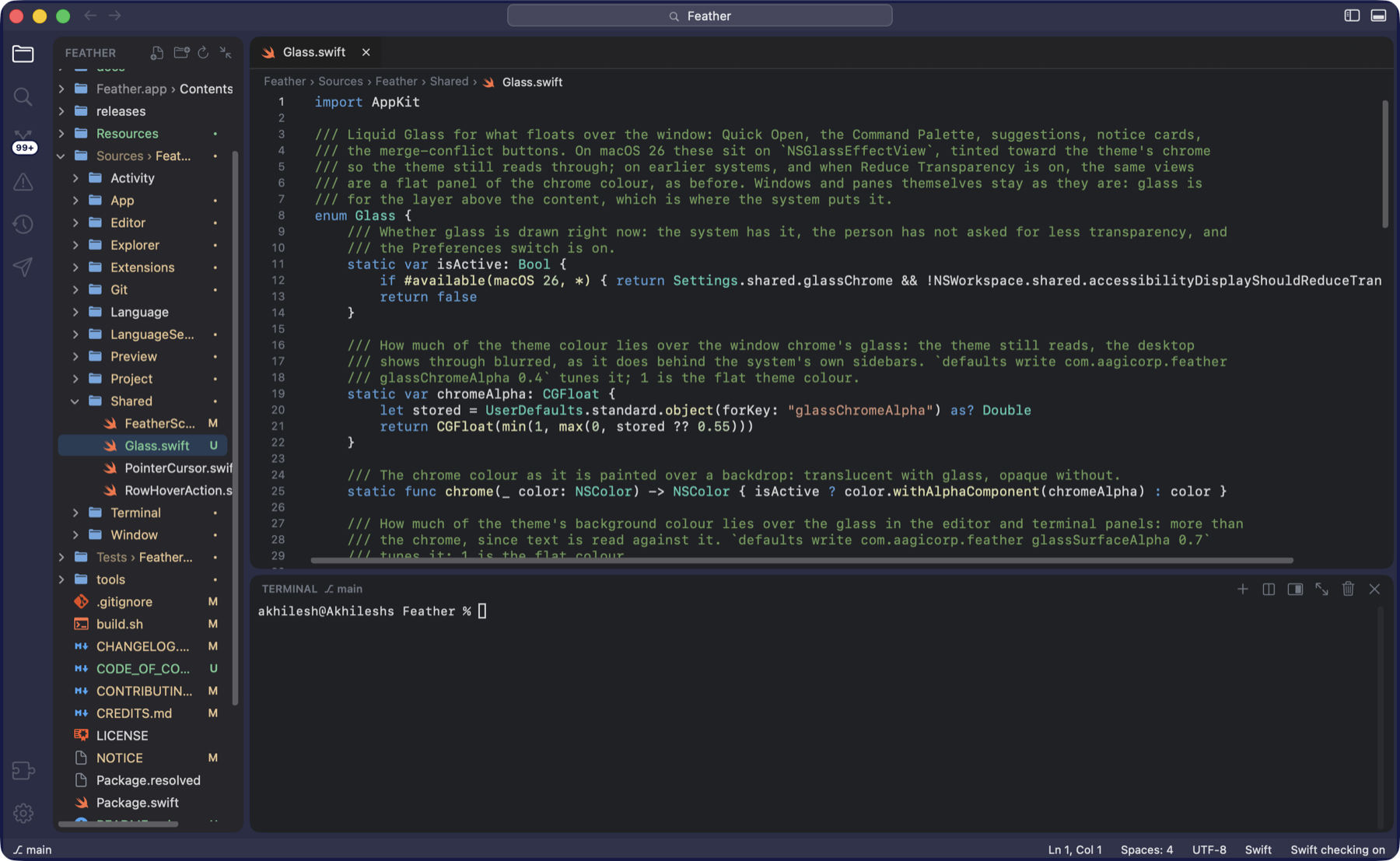This screenshot has width=1400, height=861.
Task: Click the TERMINAL panel label
Action: 289,589
